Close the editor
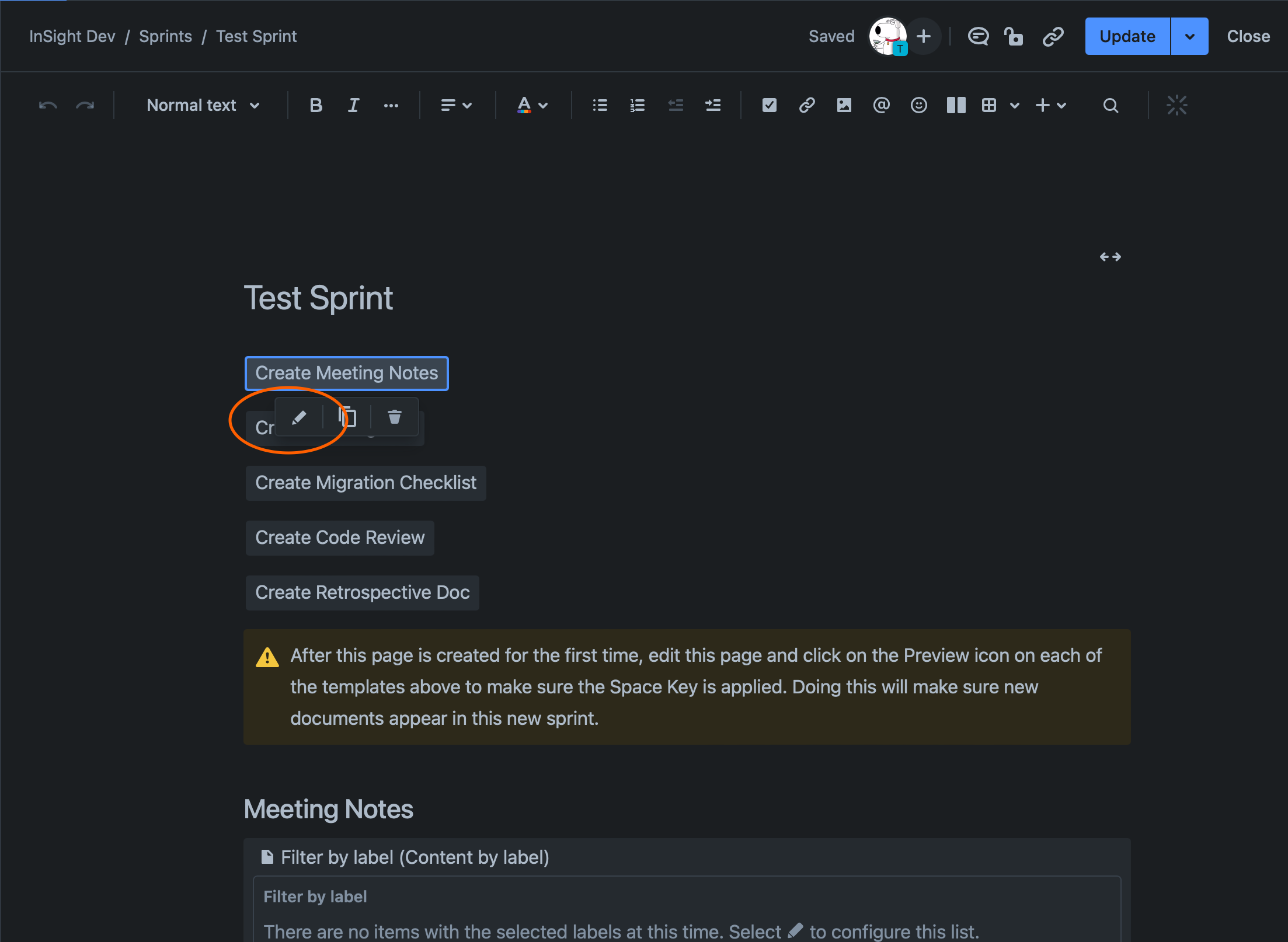 tap(1248, 36)
